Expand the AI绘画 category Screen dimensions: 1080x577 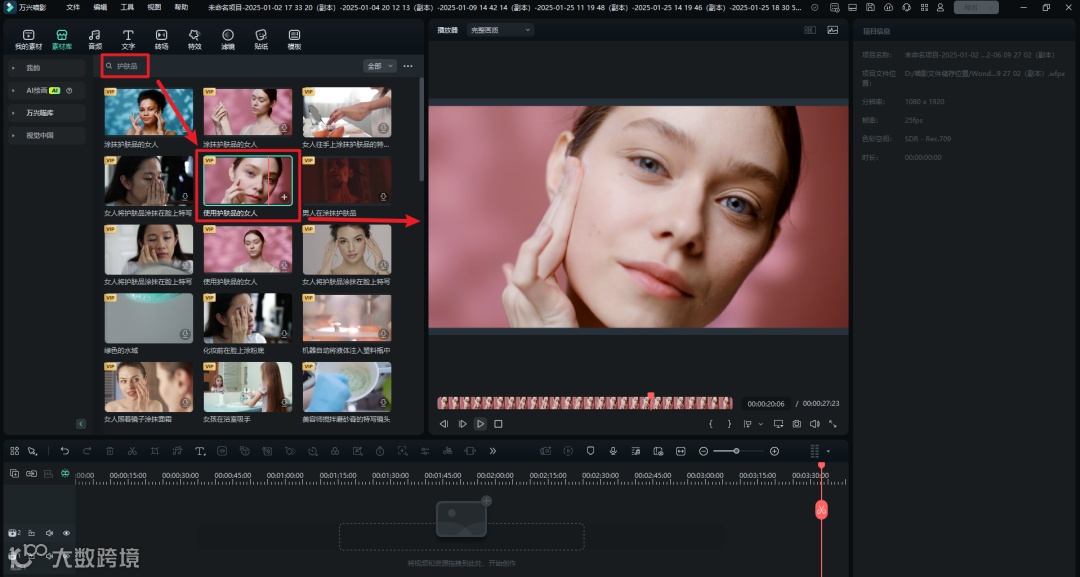(45, 90)
